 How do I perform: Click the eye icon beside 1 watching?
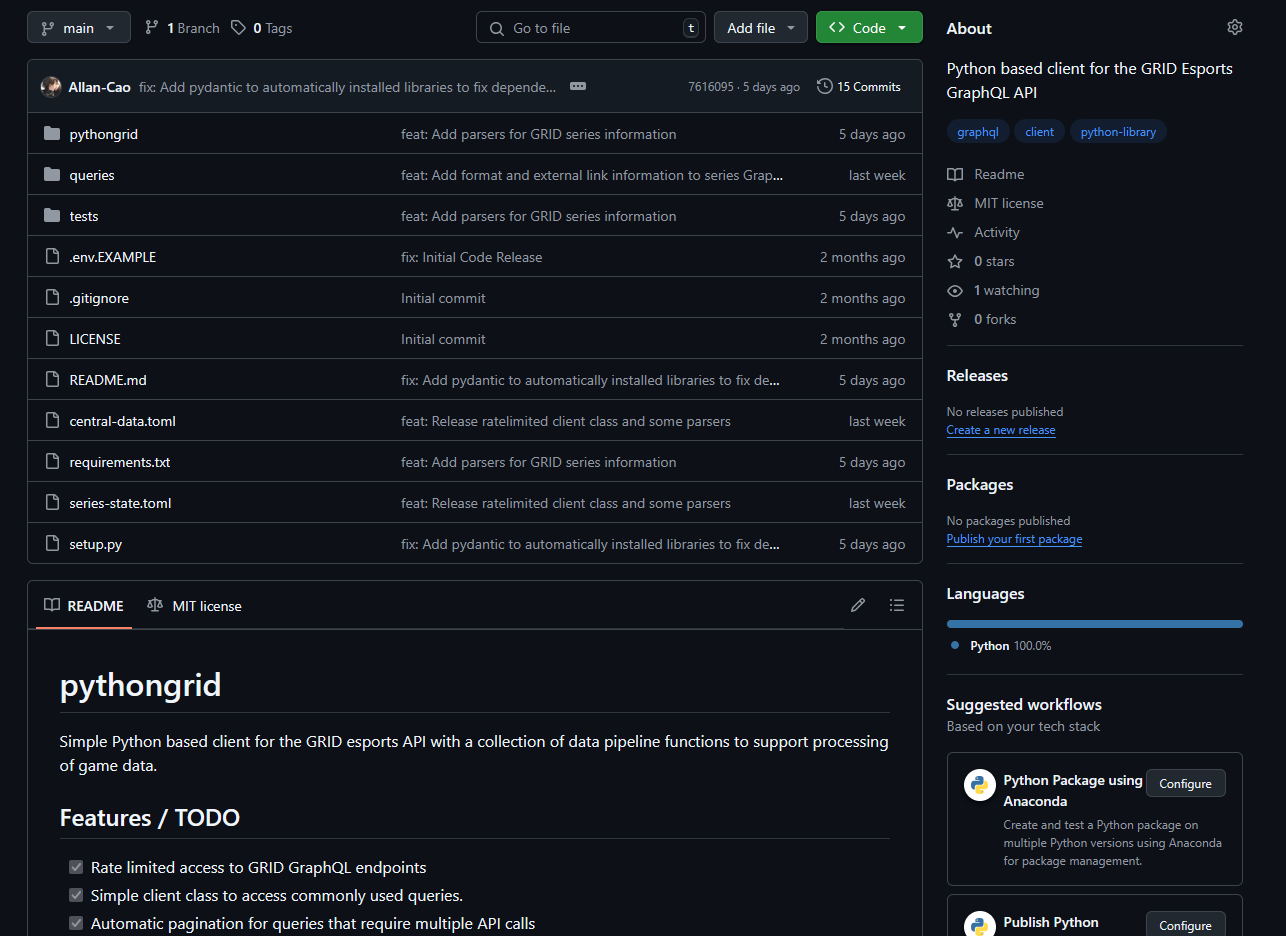[955, 290]
